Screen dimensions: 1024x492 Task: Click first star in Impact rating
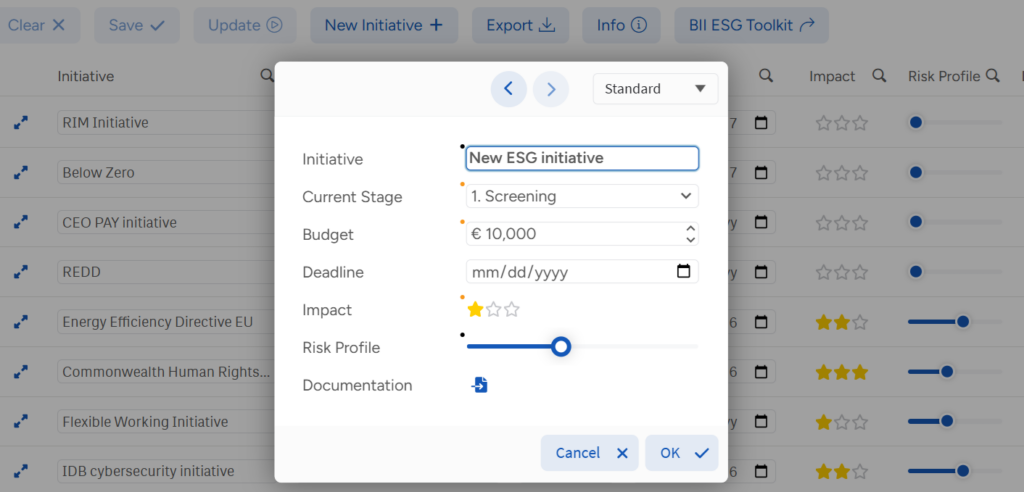coord(475,310)
